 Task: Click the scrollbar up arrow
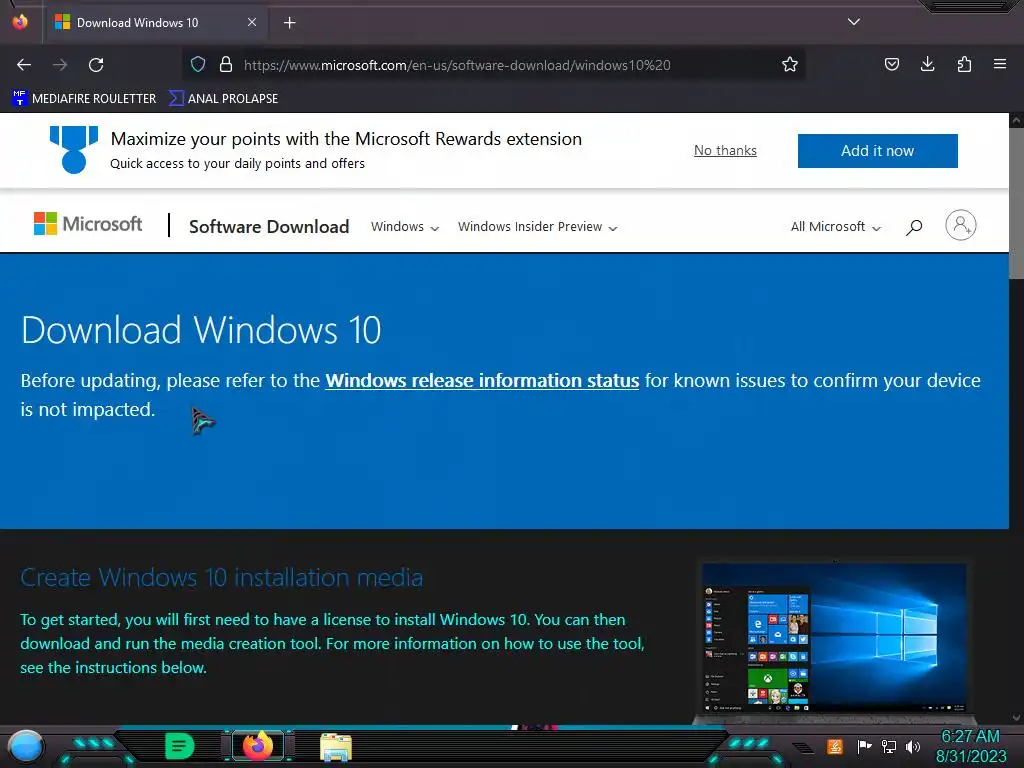(1016, 120)
